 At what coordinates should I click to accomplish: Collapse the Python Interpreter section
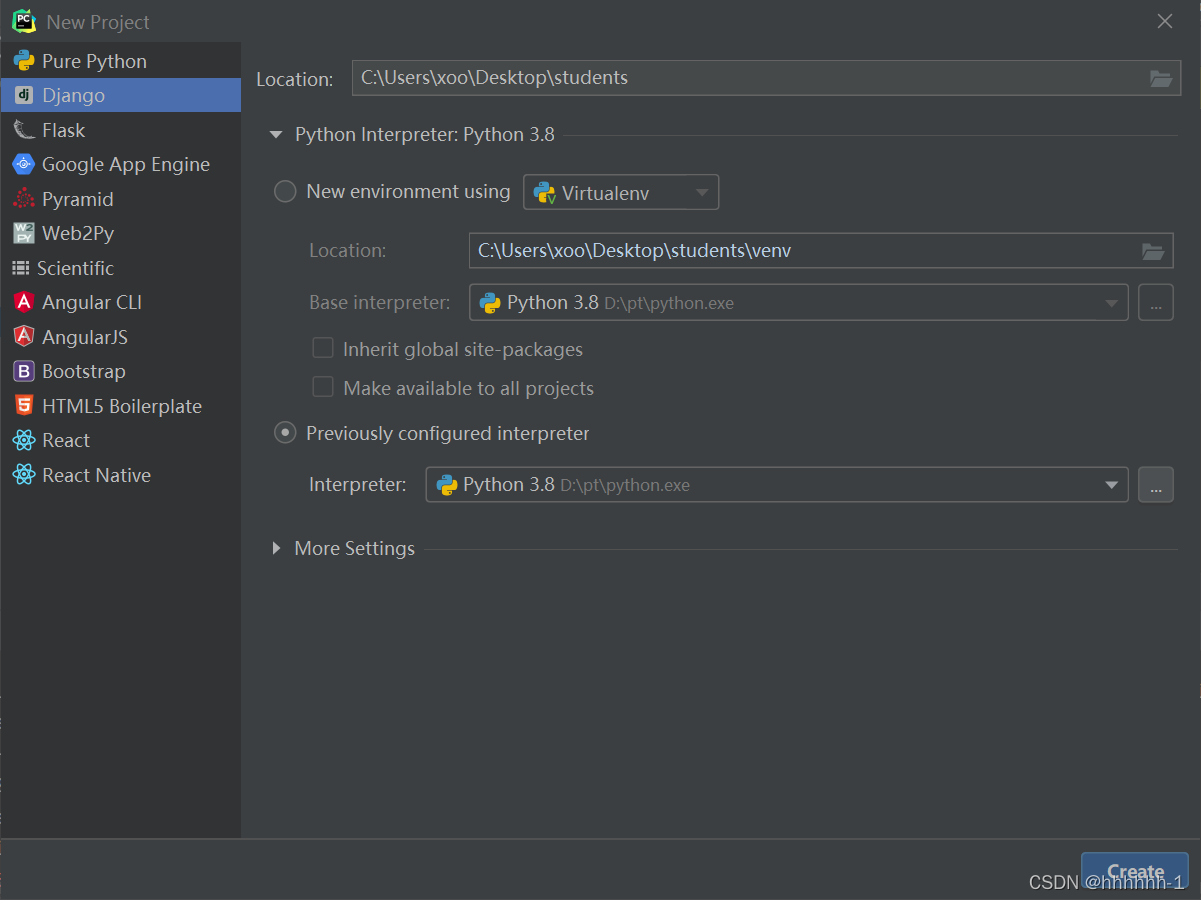coord(276,135)
